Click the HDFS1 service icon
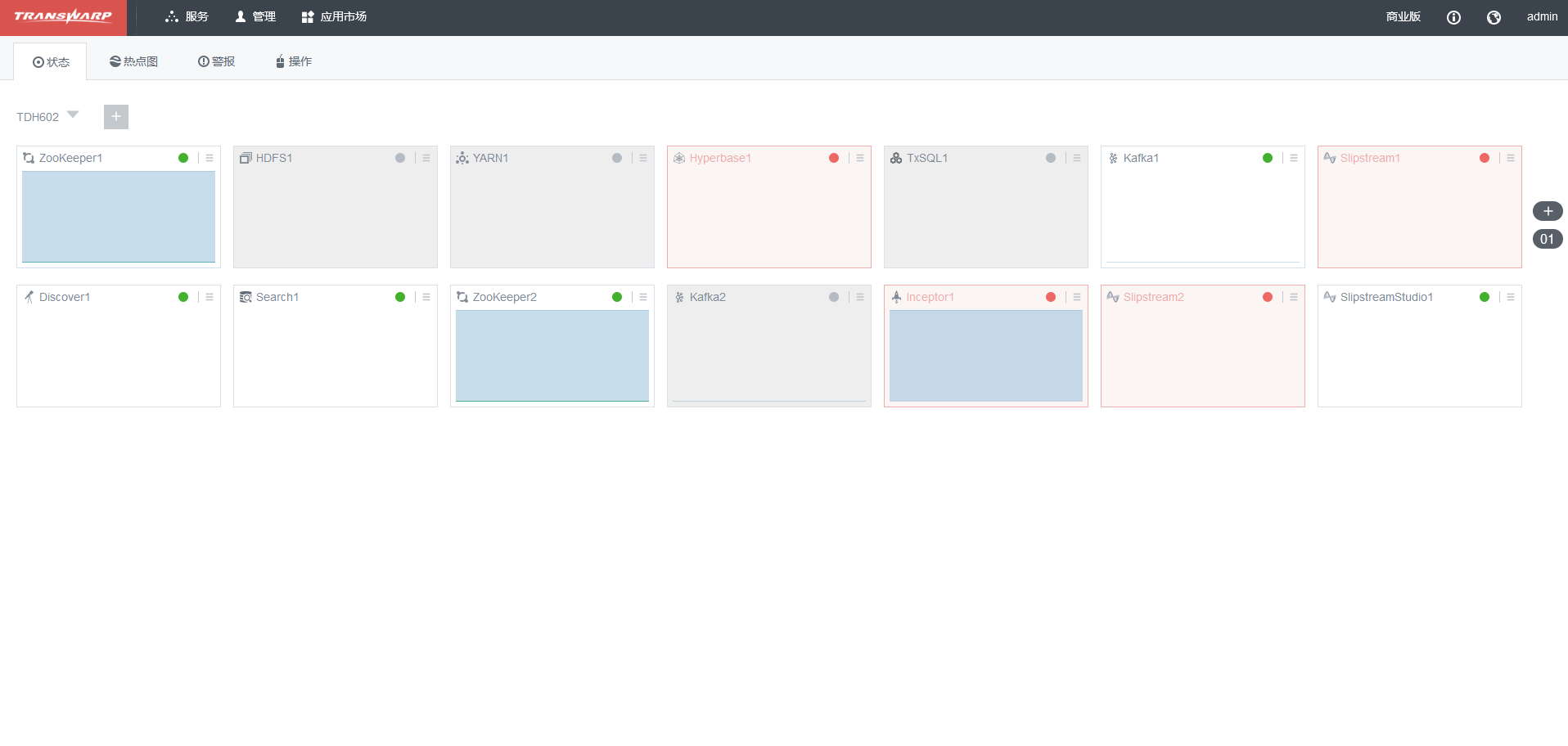The image size is (1568, 746). 246,158
